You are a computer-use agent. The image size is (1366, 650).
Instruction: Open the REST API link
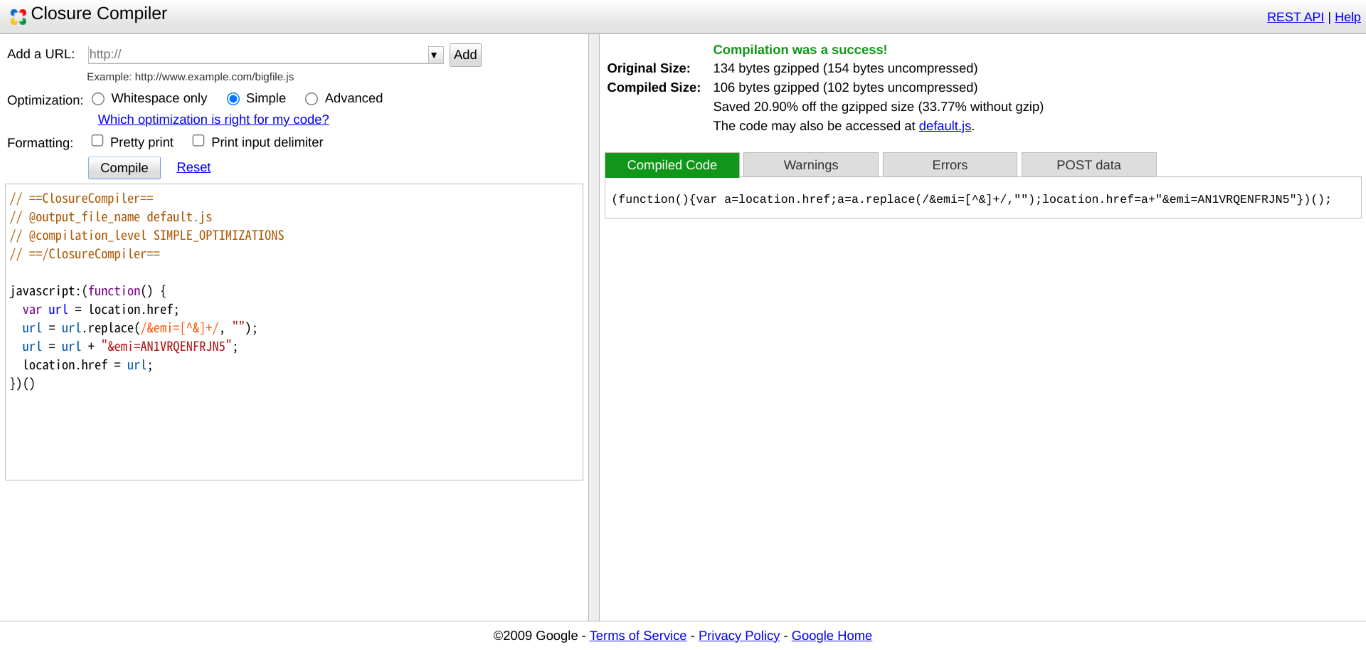1295,17
